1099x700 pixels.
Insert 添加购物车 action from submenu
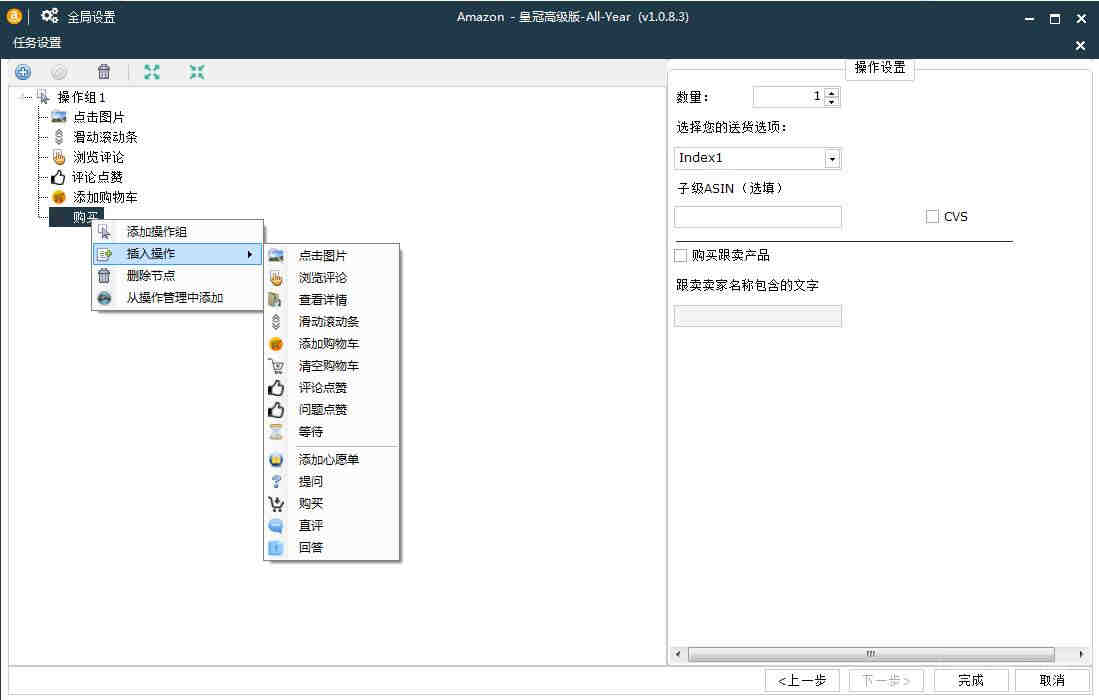(332, 343)
